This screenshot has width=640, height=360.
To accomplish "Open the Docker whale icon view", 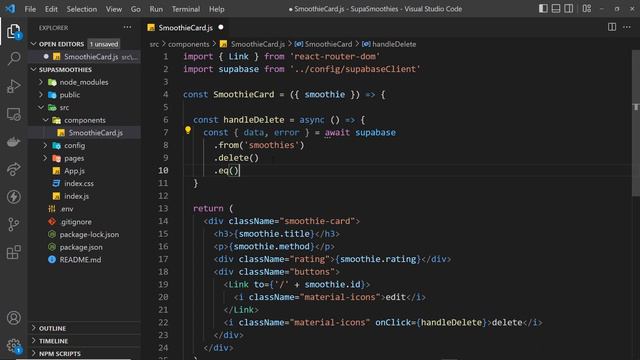I will coord(14,142).
